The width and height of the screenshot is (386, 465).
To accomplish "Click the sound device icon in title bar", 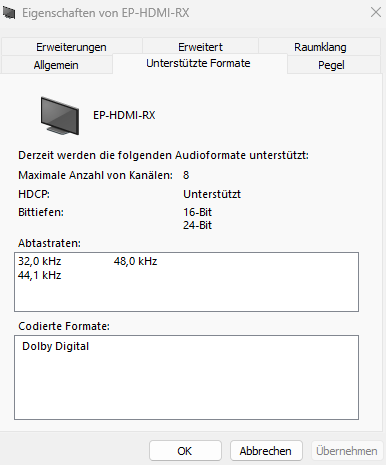I will point(9,13).
